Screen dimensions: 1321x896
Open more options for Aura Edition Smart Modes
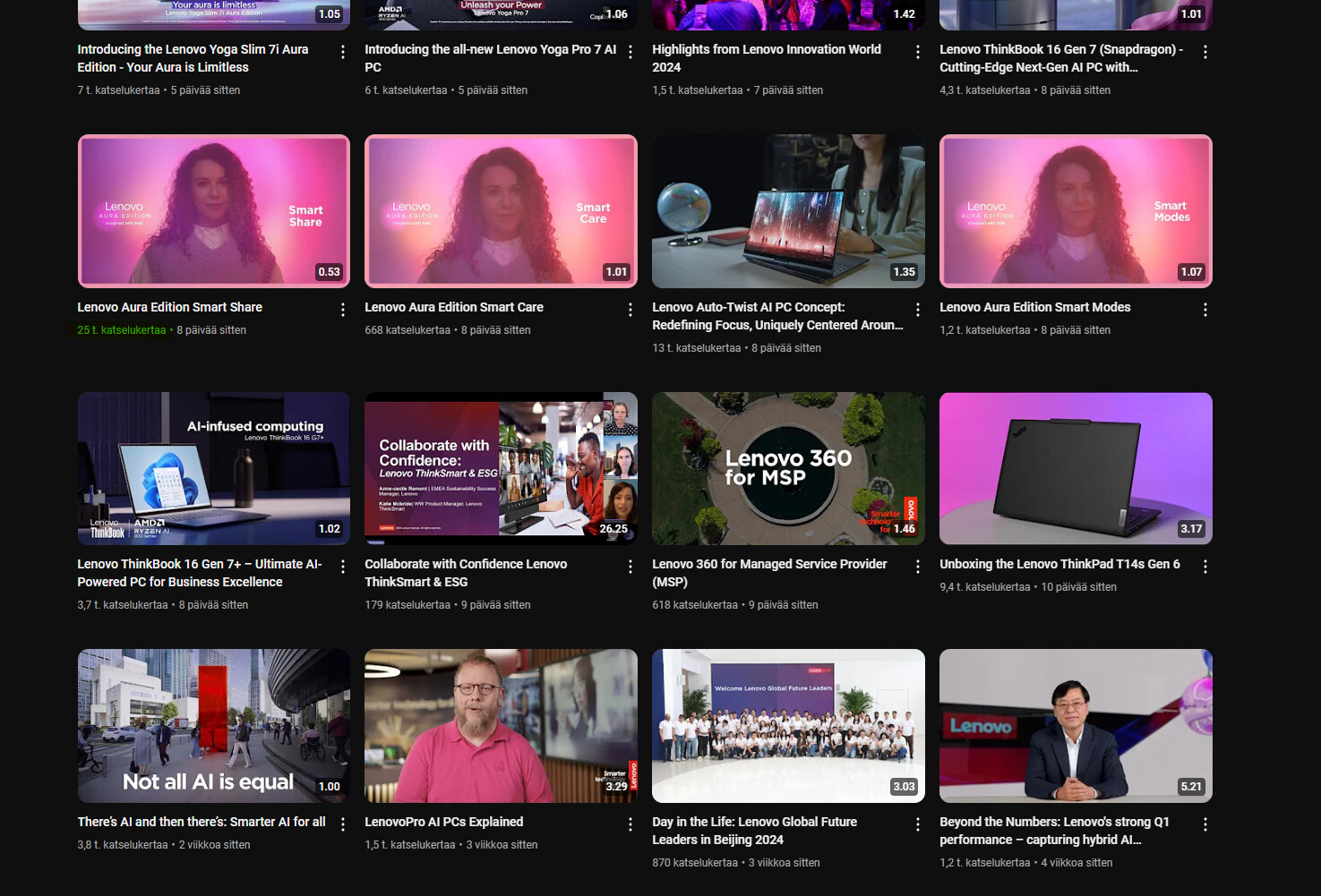[1205, 310]
